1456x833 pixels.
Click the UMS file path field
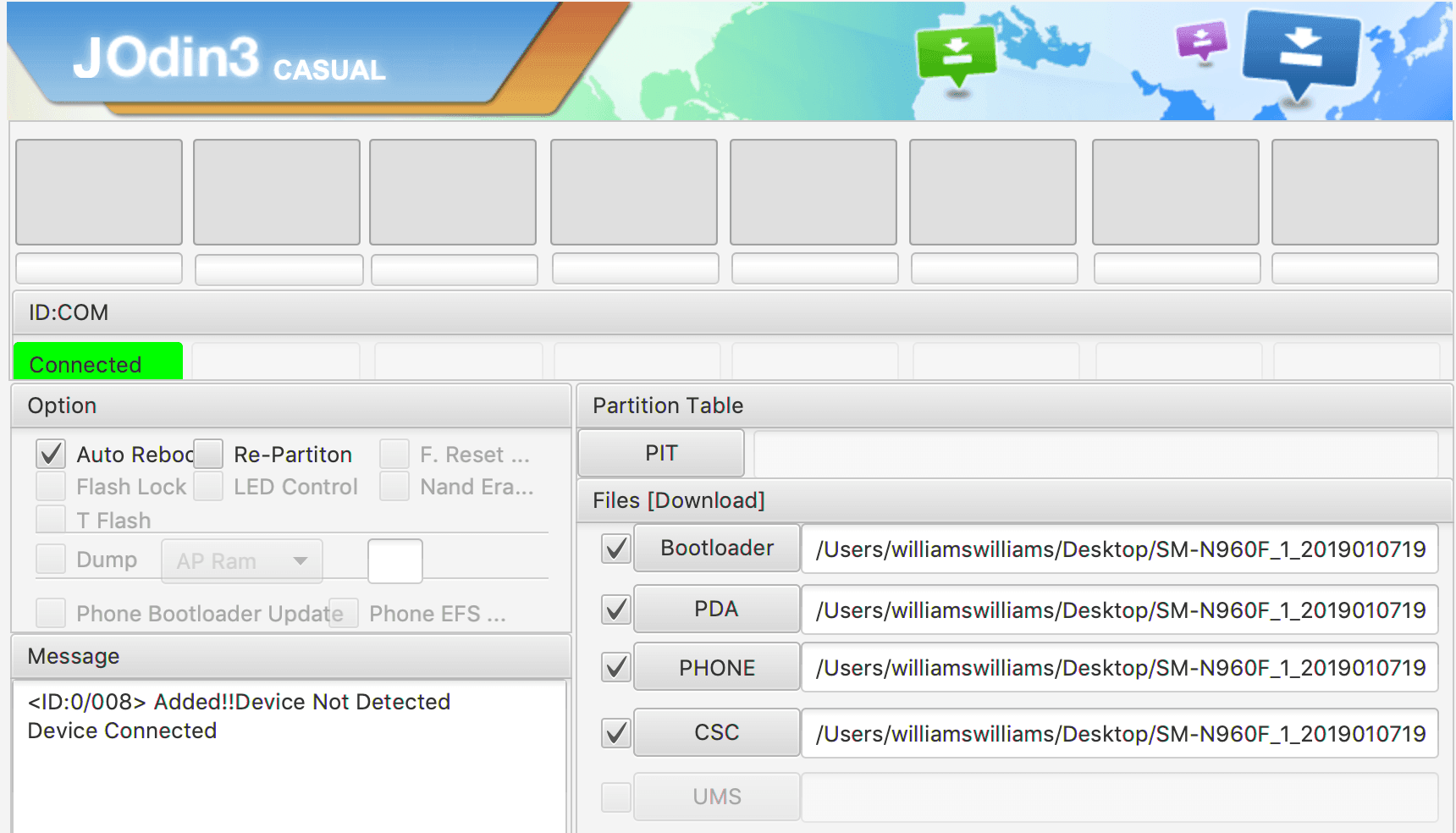[x=1120, y=797]
